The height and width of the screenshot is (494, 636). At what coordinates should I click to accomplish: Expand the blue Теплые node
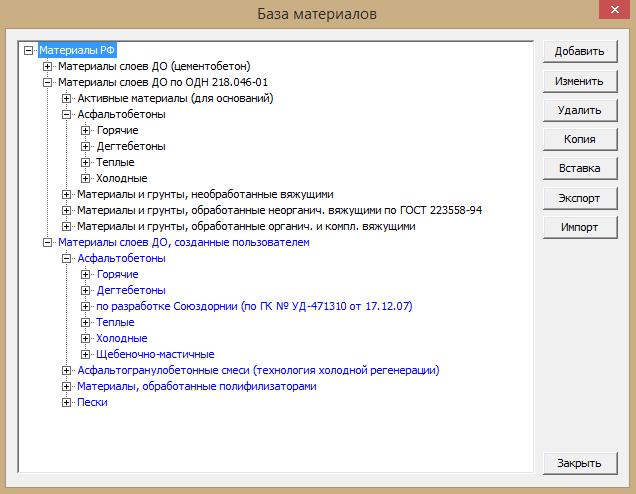click(85, 322)
